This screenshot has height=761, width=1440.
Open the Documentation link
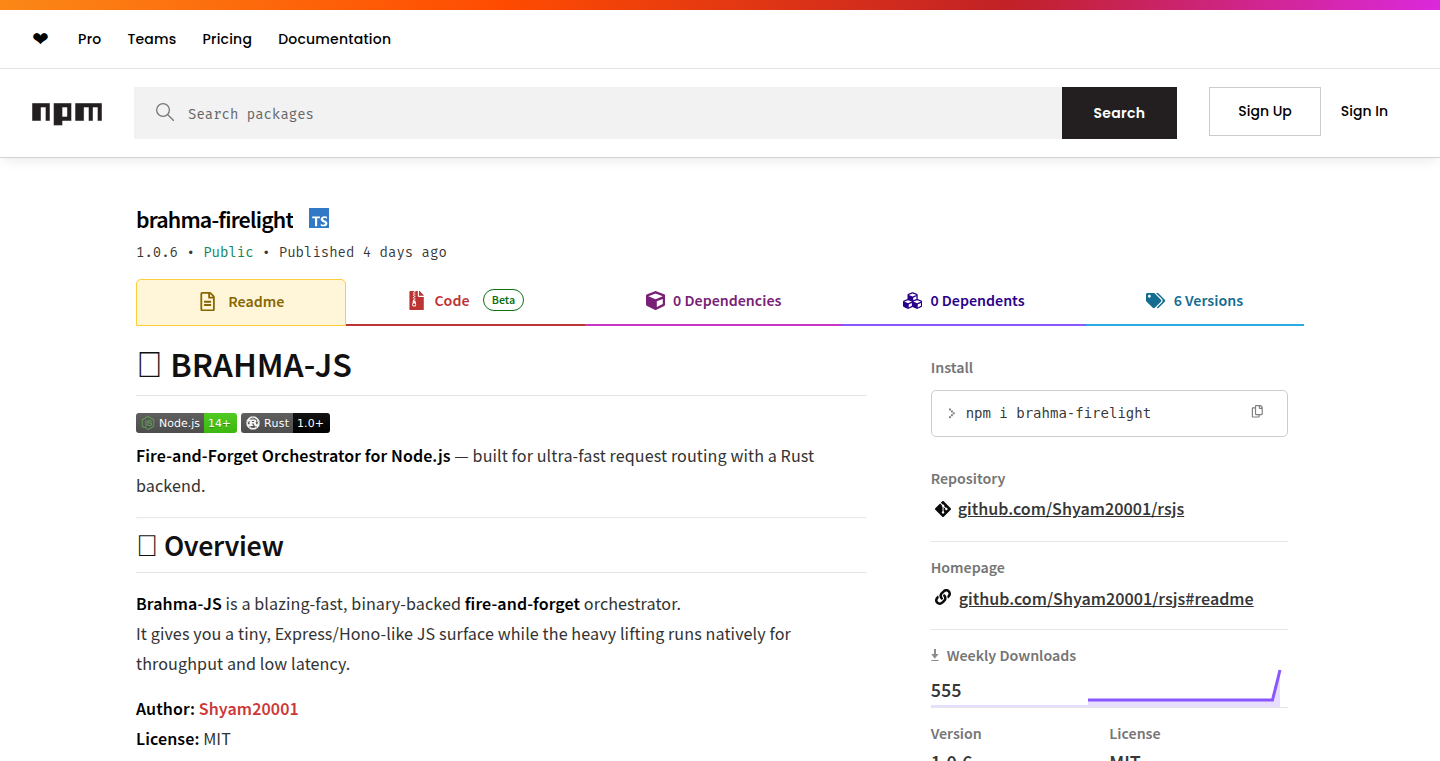[x=334, y=39]
